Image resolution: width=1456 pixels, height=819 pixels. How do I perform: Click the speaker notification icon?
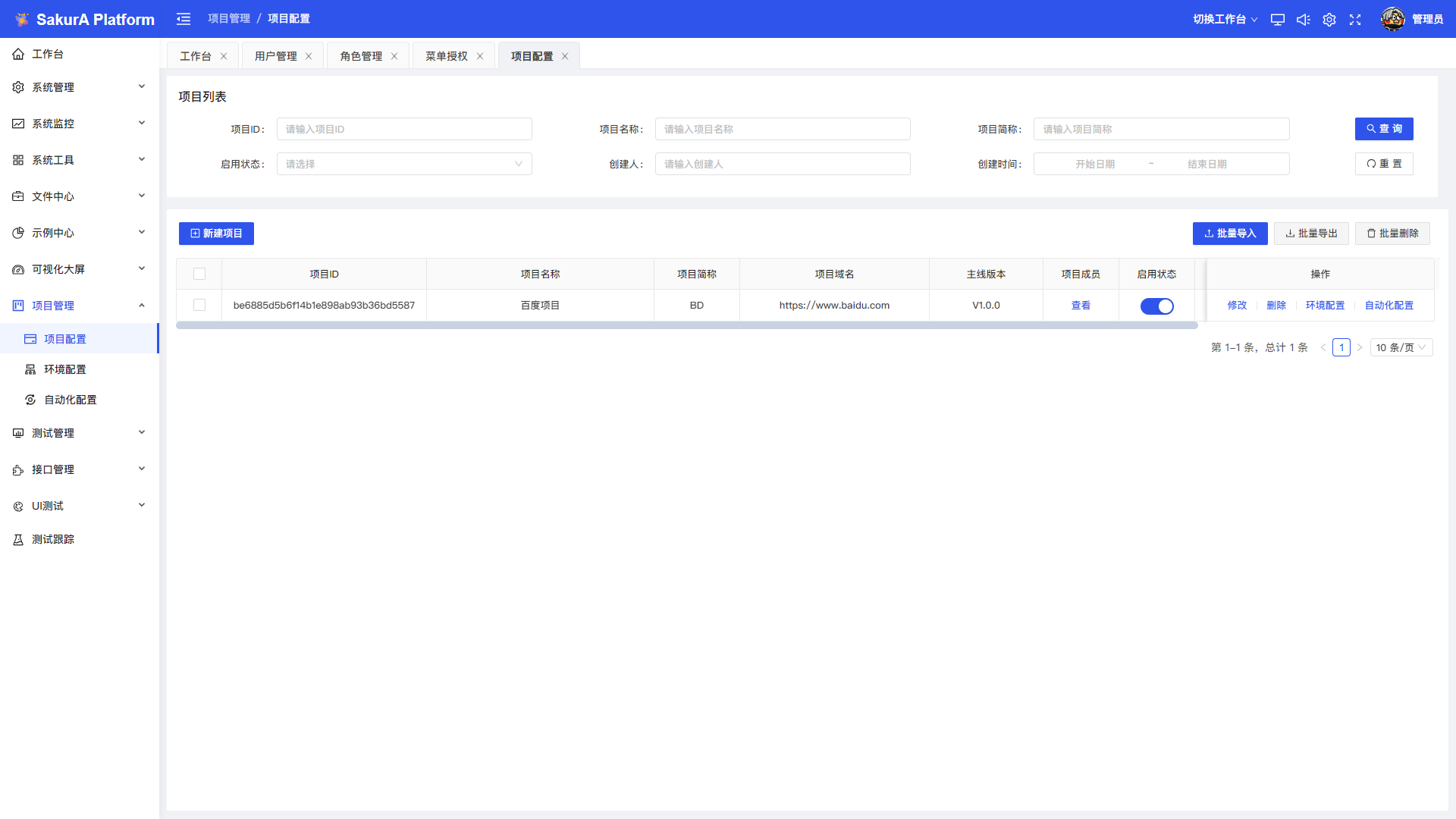1304,20
